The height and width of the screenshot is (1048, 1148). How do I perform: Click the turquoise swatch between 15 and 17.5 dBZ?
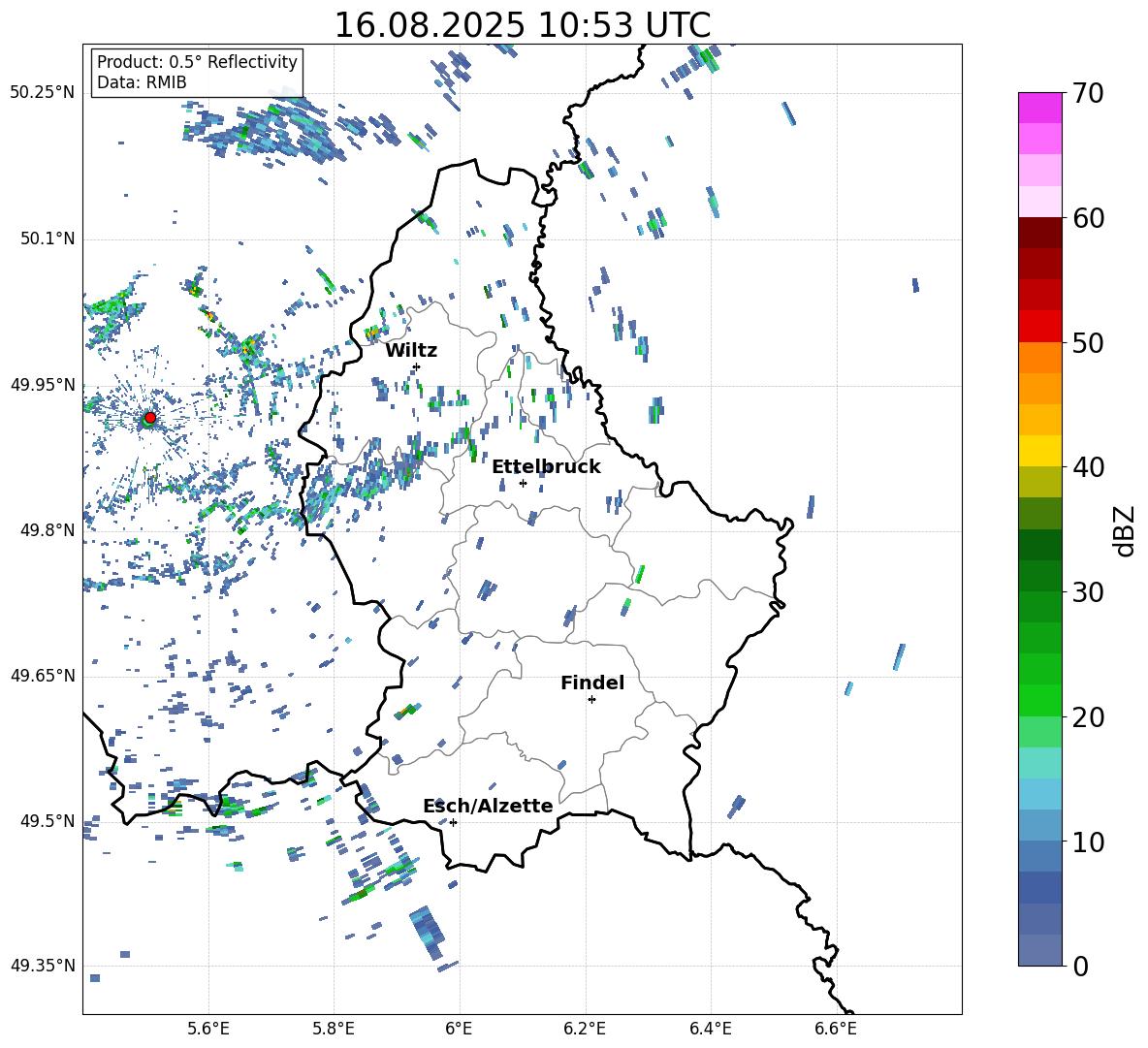click(1039, 763)
